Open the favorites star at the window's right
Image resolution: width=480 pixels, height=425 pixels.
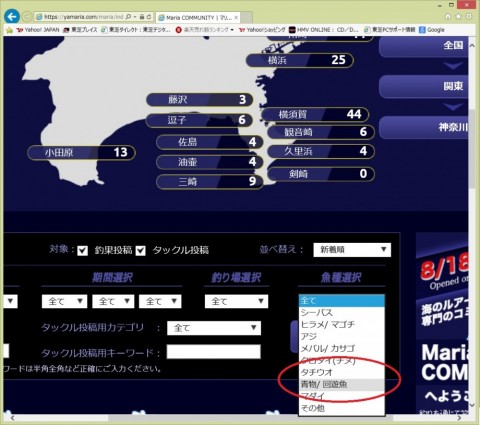[x=458, y=16]
